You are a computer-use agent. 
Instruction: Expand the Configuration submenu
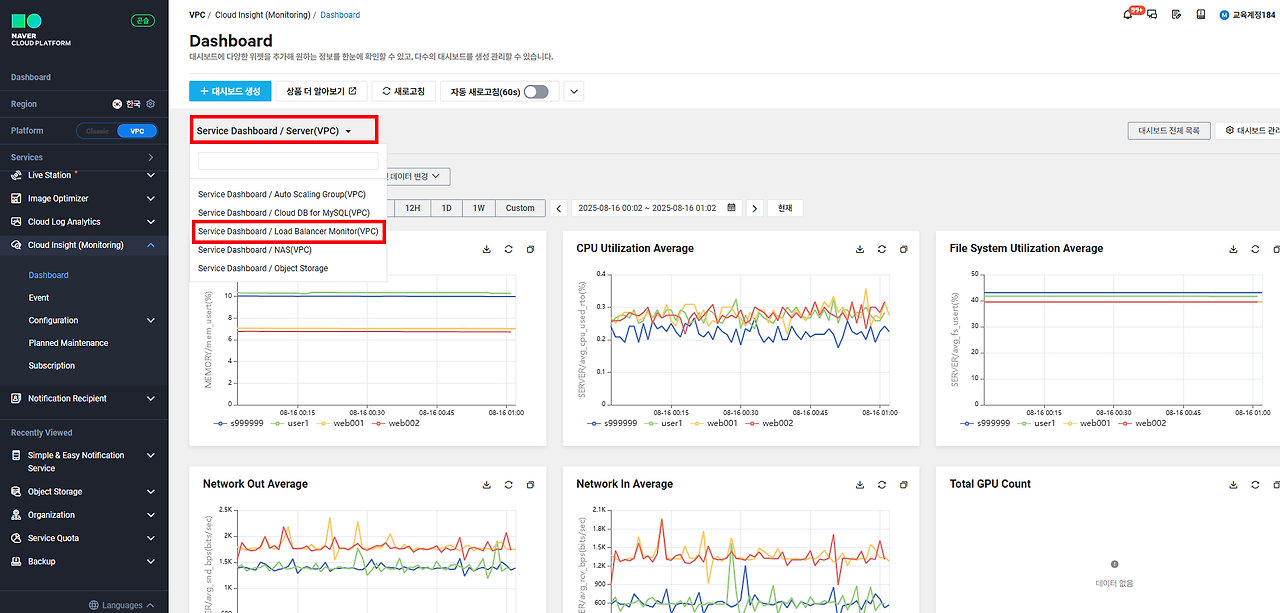coord(151,321)
